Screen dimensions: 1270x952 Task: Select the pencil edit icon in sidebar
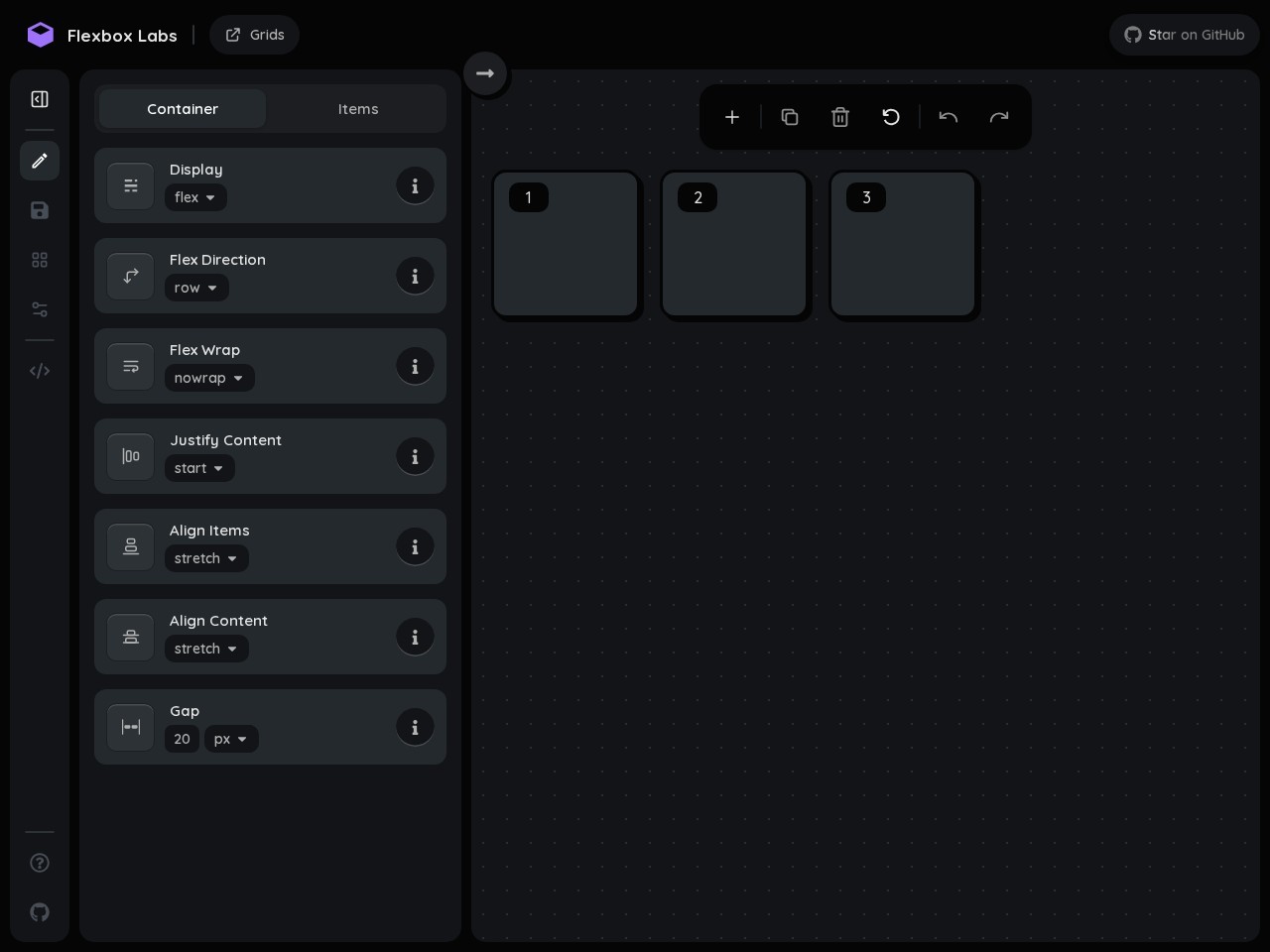pos(40,161)
